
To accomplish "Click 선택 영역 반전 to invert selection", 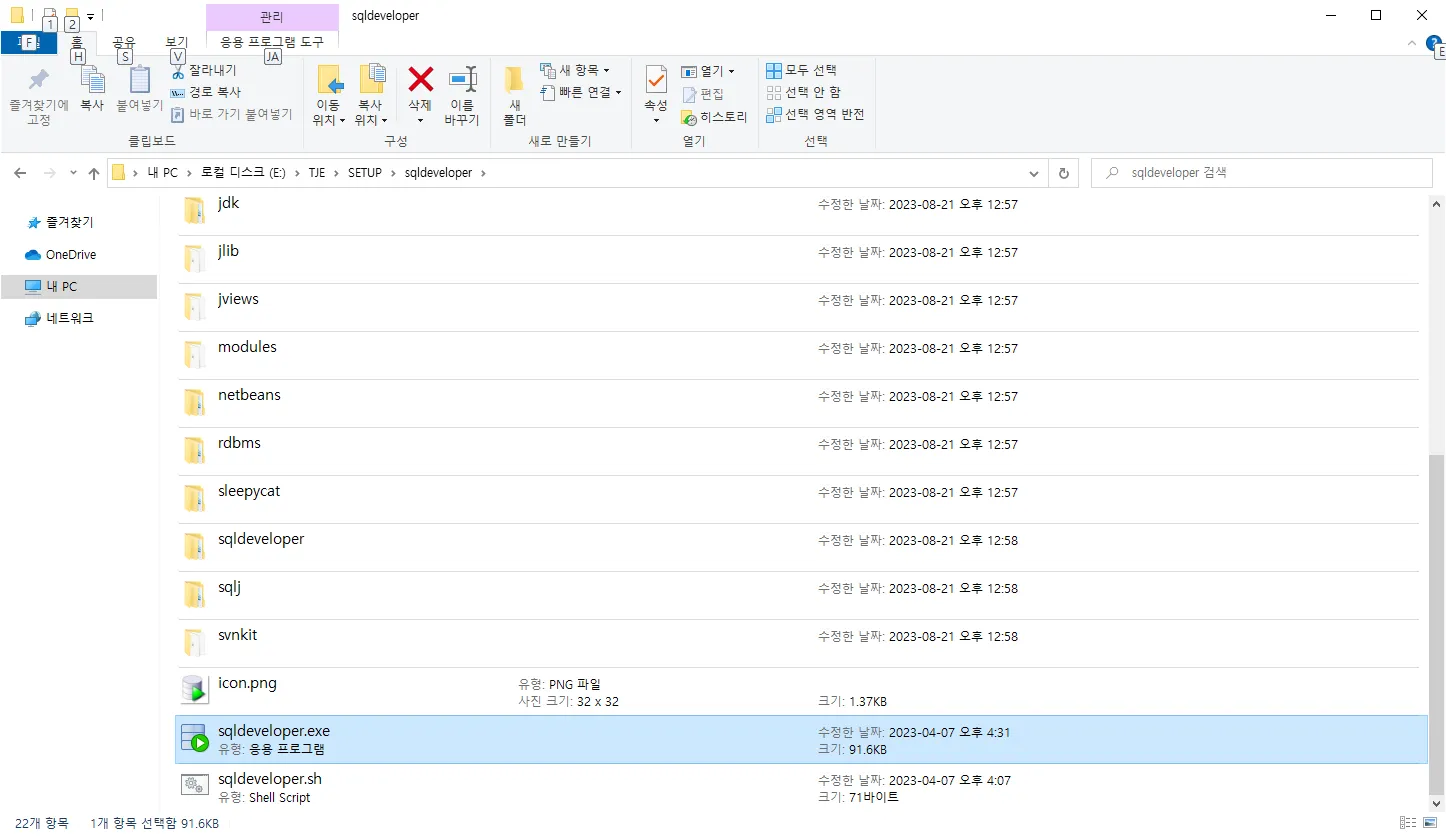I will 815,114.
